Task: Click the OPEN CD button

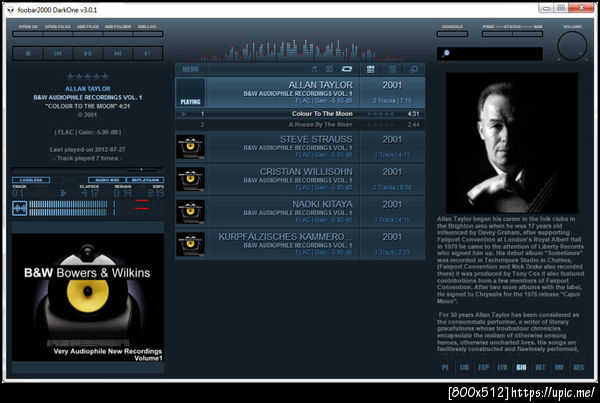Action: [x=28, y=34]
